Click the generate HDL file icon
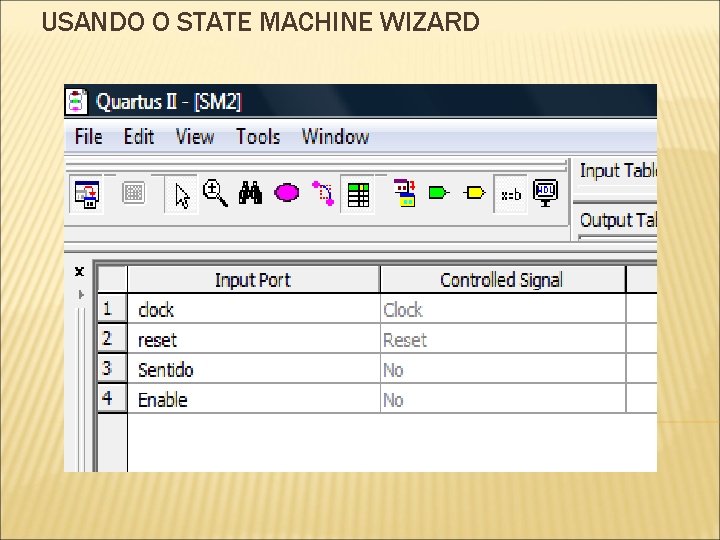Screen dimensions: 720x540 [546, 193]
